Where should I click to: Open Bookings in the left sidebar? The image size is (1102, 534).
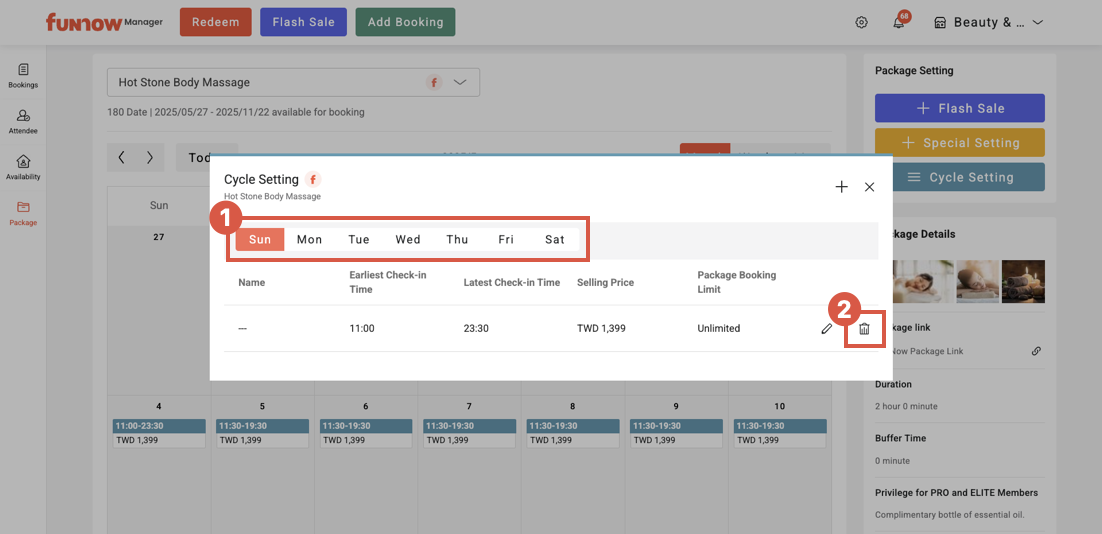[23, 76]
